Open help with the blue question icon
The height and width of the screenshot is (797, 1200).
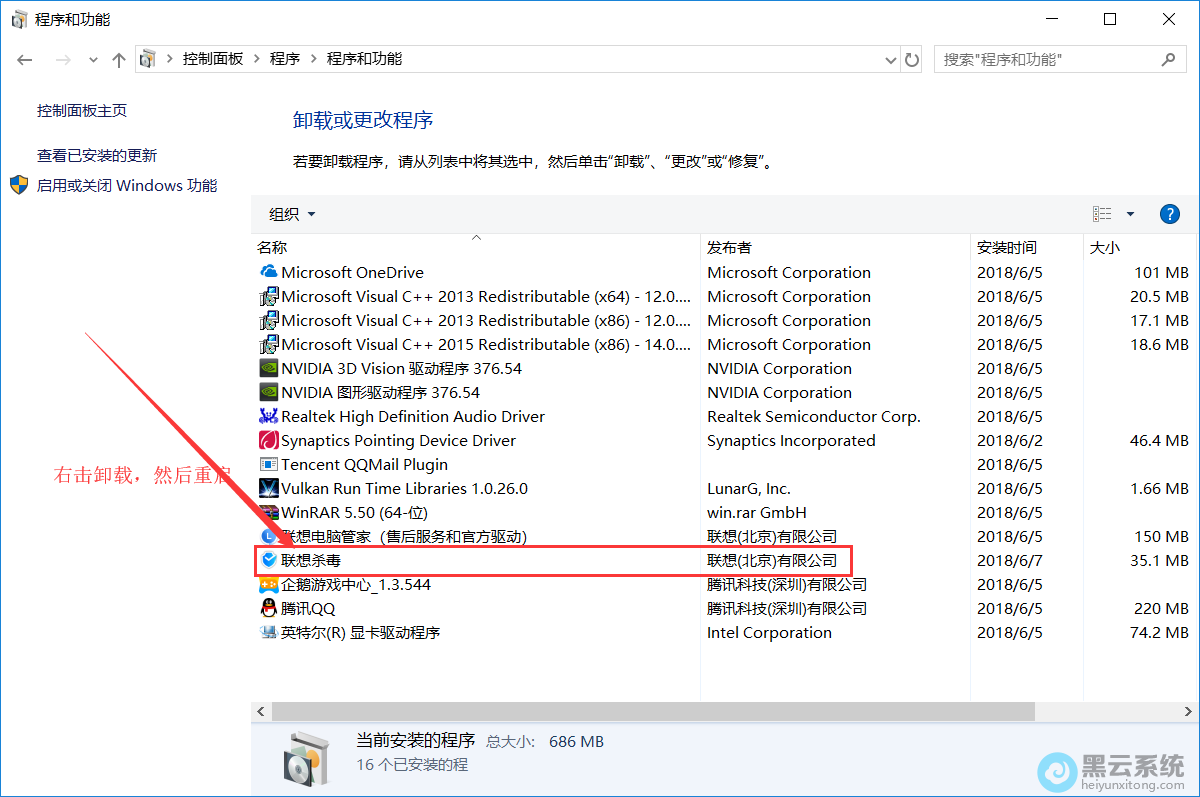click(x=1169, y=214)
